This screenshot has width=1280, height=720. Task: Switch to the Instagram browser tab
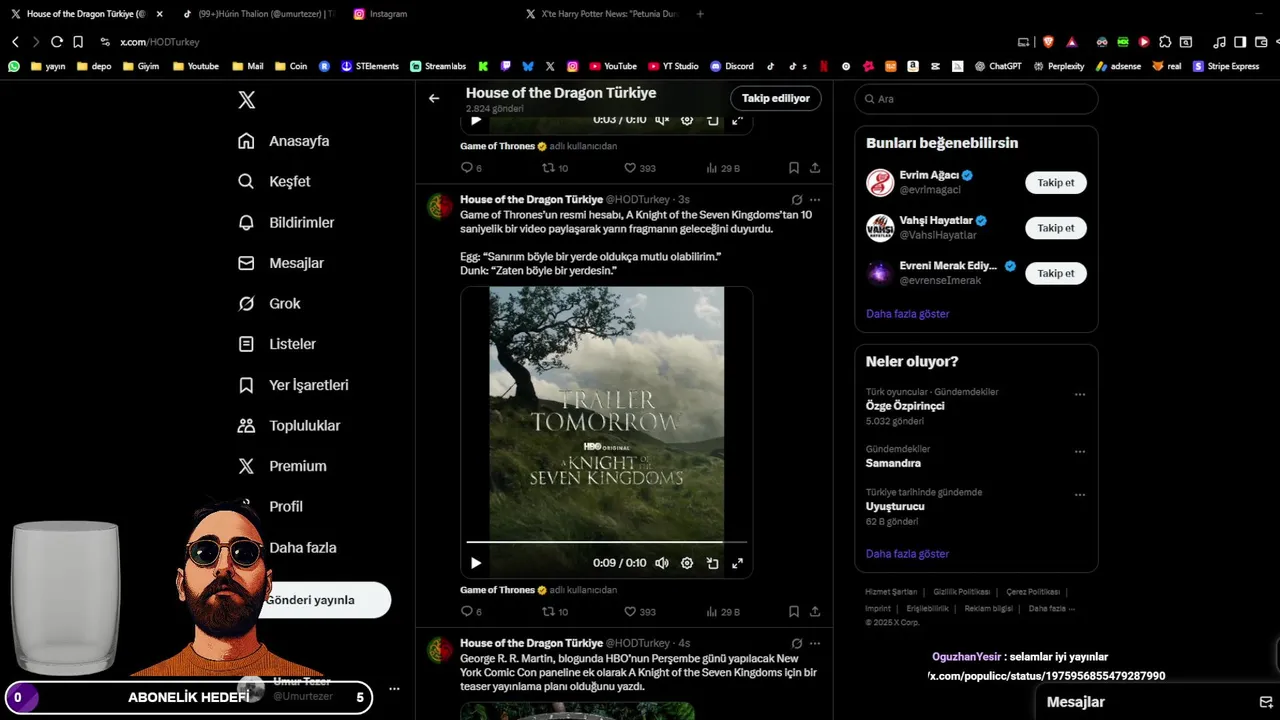pos(388,14)
